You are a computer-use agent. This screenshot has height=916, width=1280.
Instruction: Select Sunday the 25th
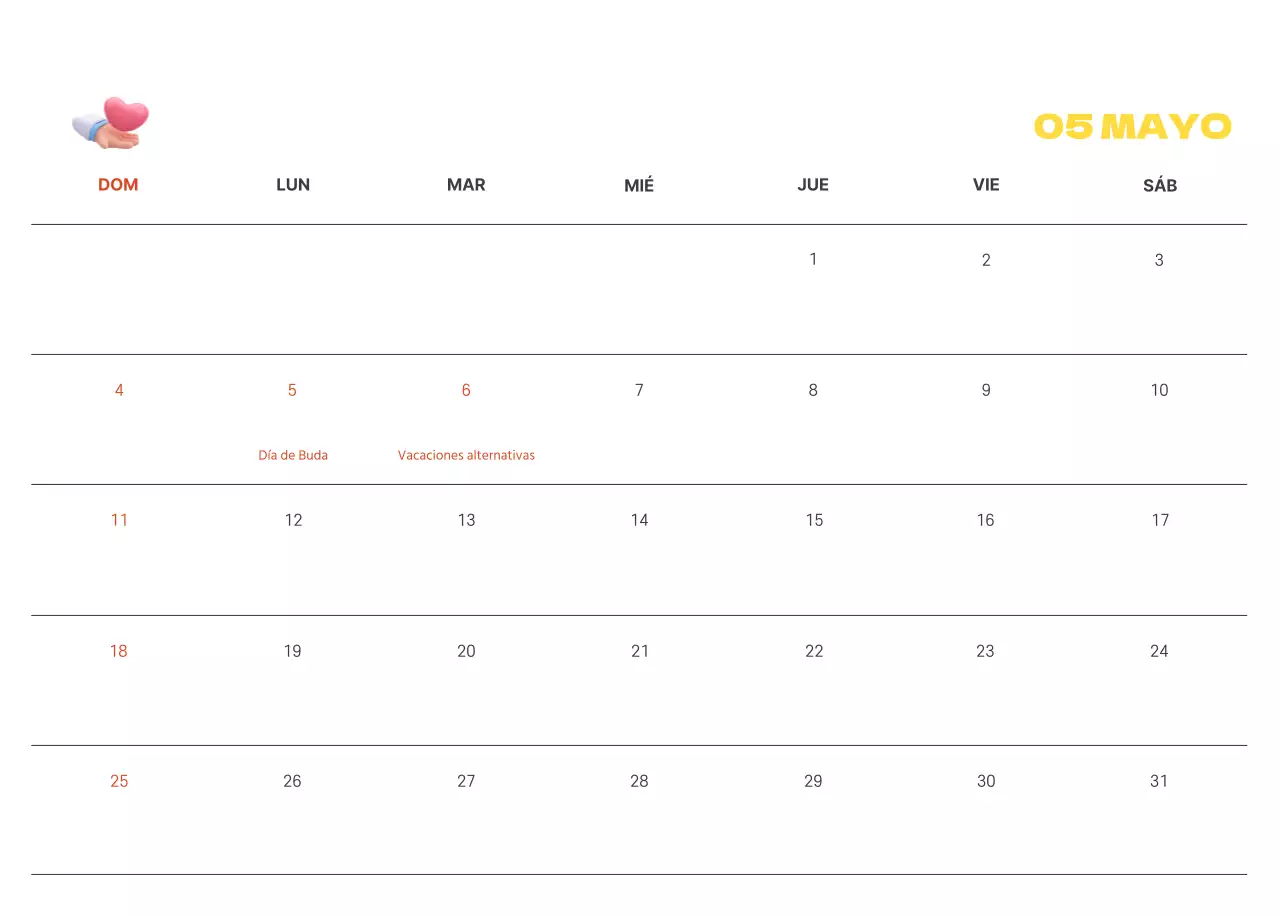[119, 781]
